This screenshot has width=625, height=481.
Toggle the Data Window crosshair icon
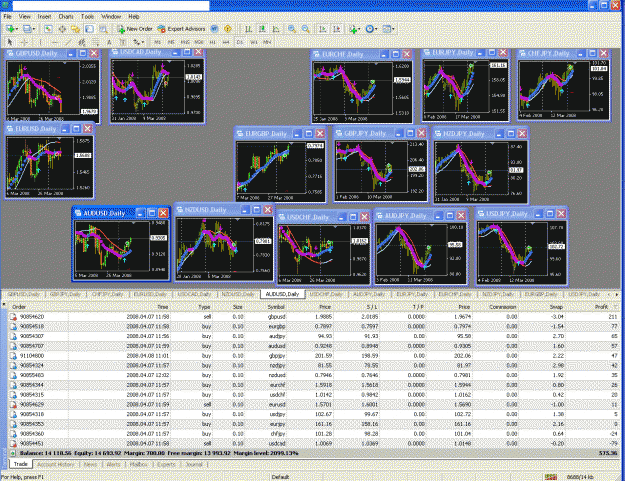pos(62,29)
